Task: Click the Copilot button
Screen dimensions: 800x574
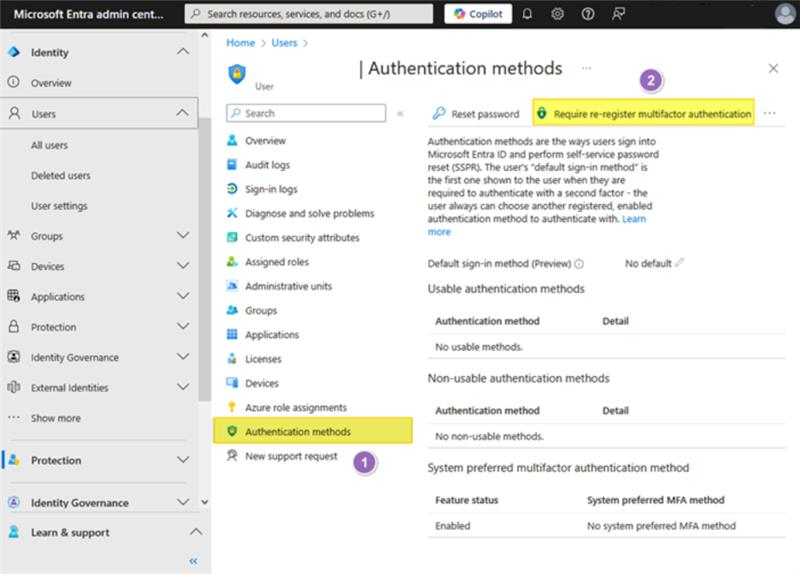Action: (478, 14)
